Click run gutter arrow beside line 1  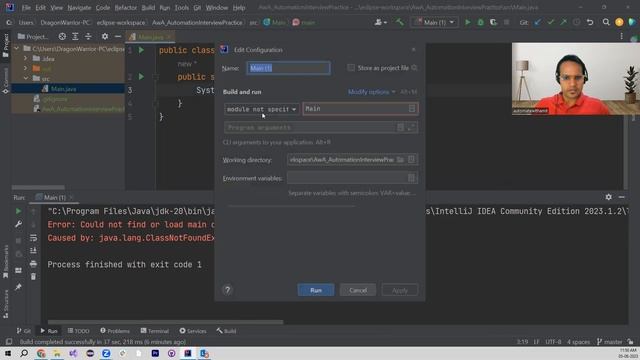point(141,50)
